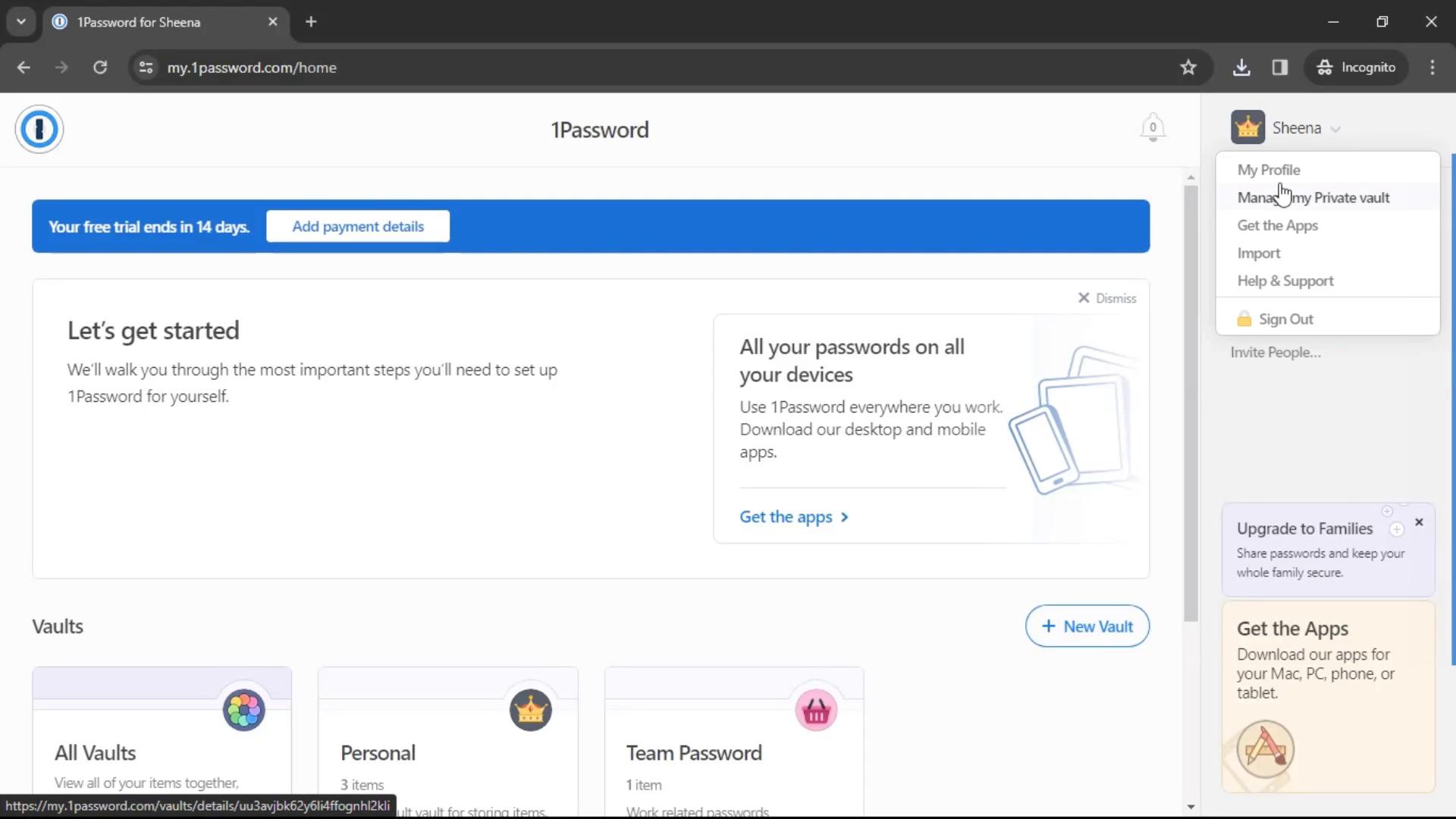
Task: Click the browser extensions toggle icon
Action: tap(1280, 68)
